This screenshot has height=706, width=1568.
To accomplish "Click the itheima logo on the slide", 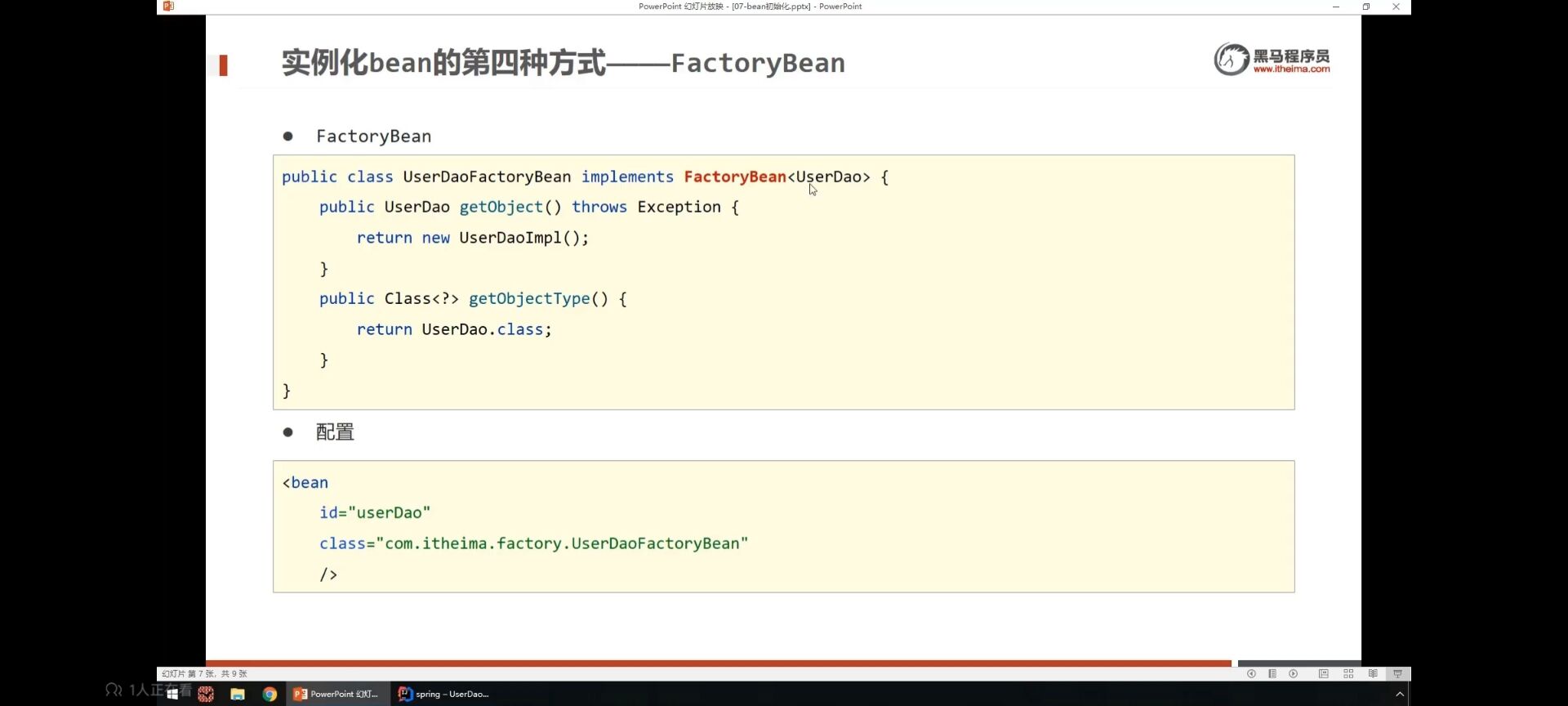I will tap(1272, 59).
